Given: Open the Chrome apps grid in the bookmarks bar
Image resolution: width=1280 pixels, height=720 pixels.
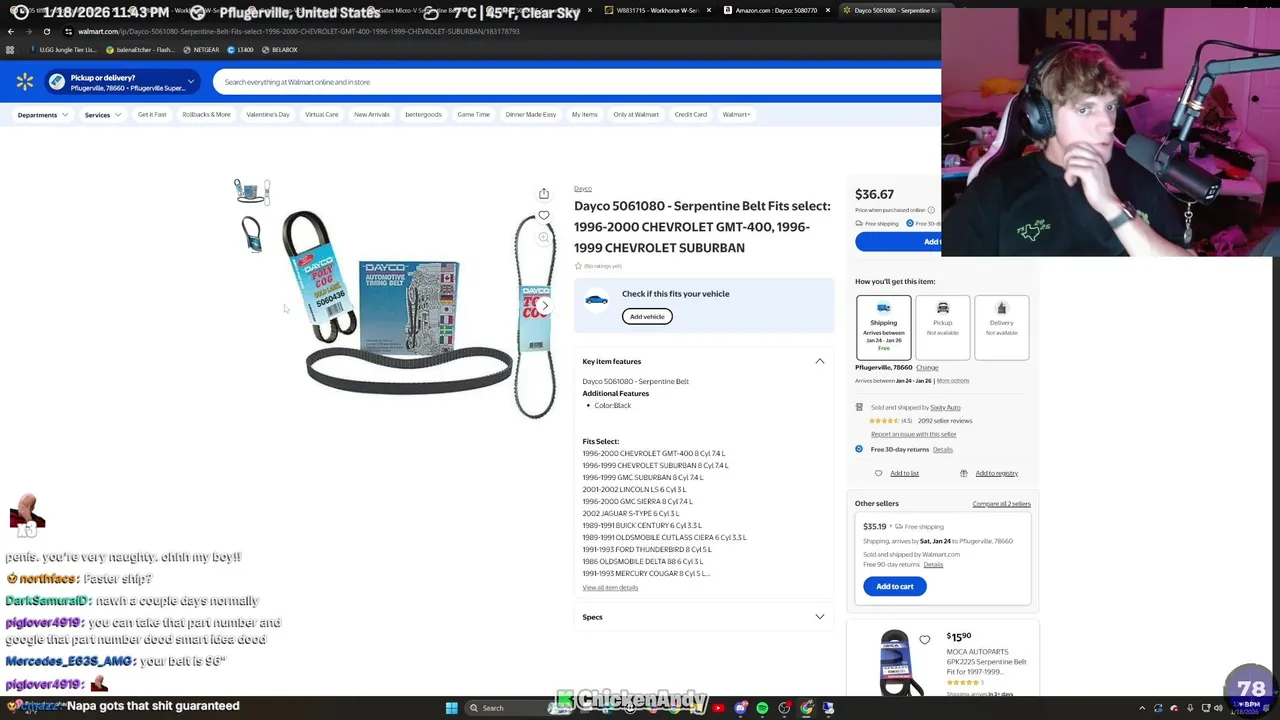Looking at the screenshot, I should [10, 49].
